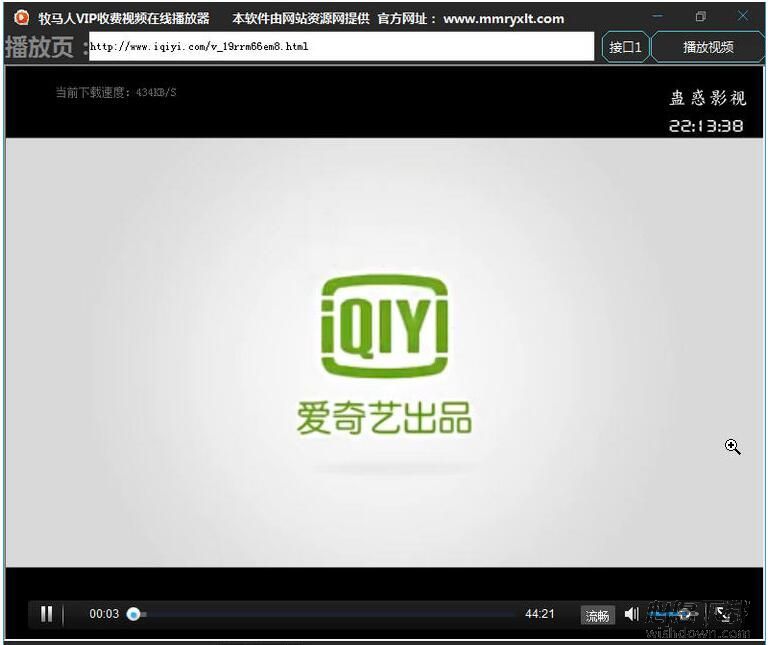Click the total duration 44:21 label
Screen dimensions: 768x645
point(539,614)
